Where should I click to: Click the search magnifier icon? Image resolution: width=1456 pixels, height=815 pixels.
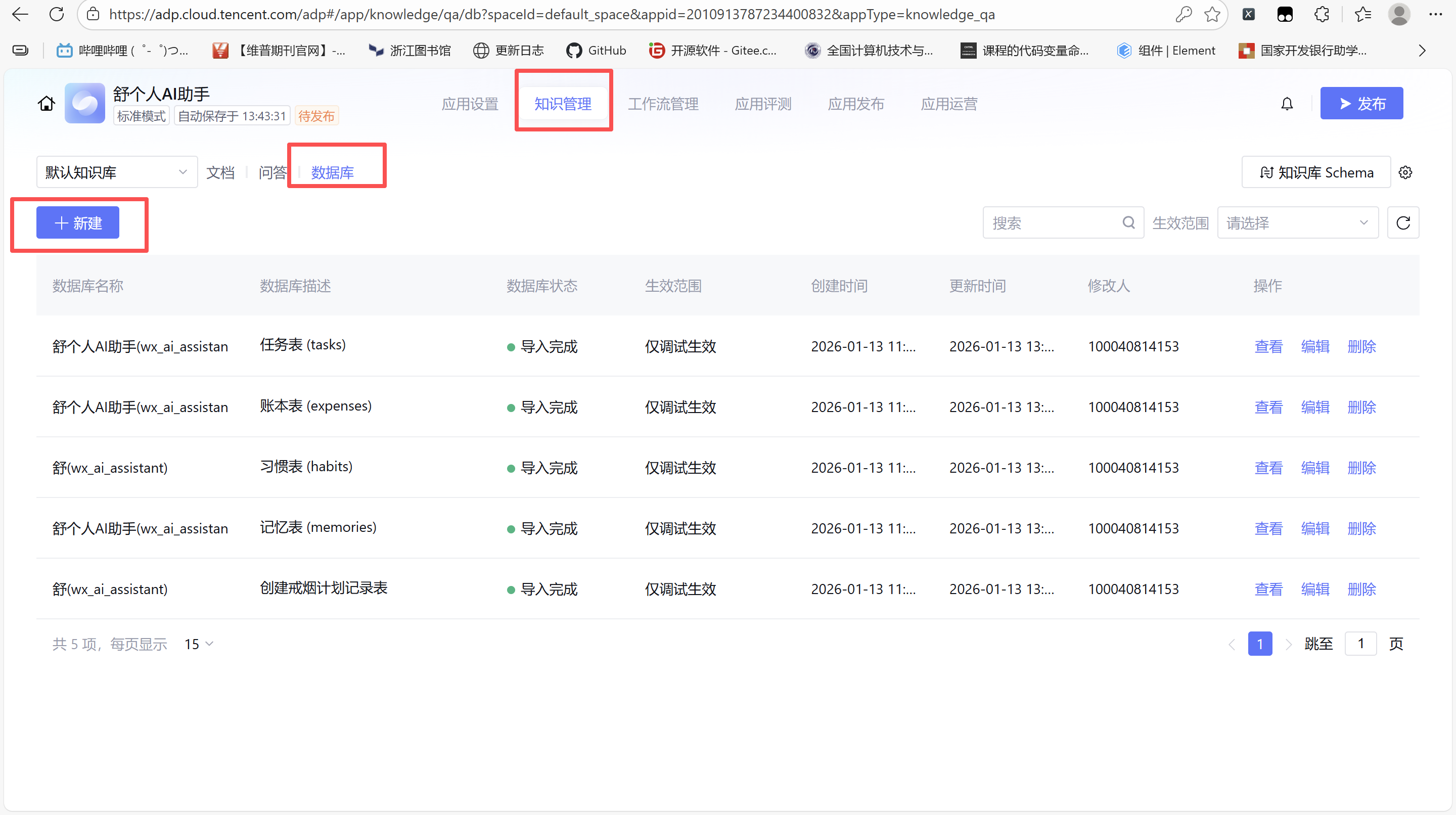pos(1128,222)
